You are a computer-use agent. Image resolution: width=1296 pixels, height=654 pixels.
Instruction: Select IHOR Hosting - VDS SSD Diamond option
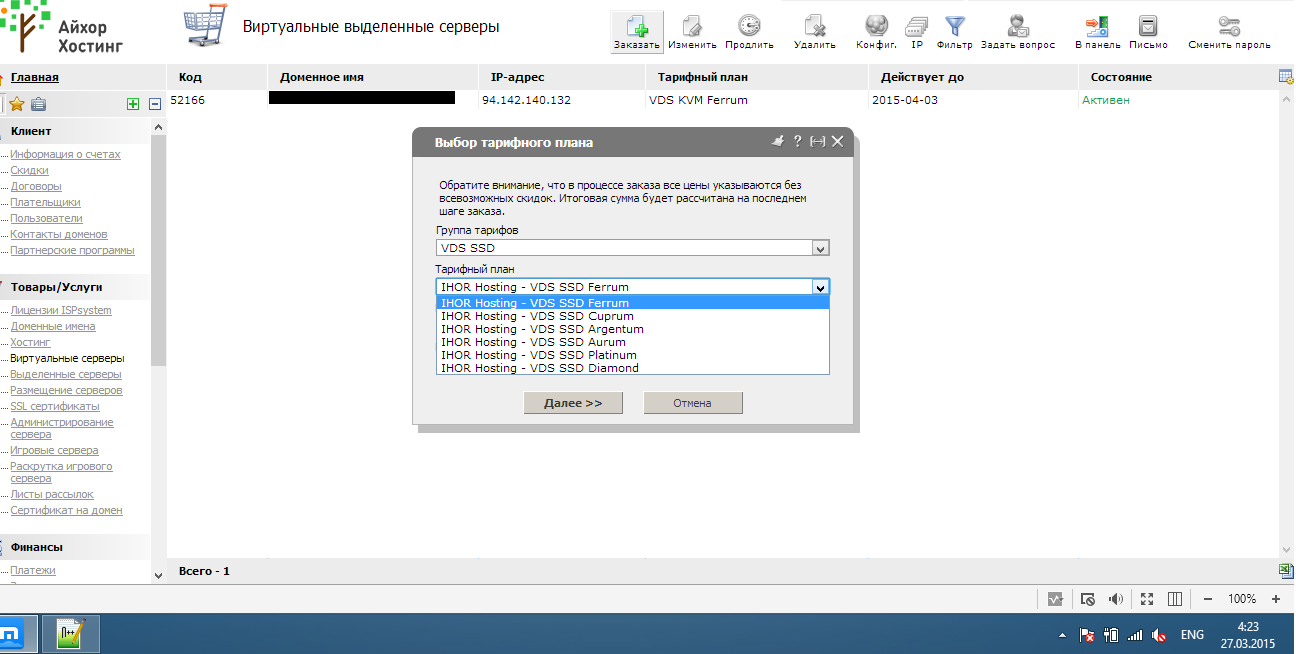[x=632, y=368]
